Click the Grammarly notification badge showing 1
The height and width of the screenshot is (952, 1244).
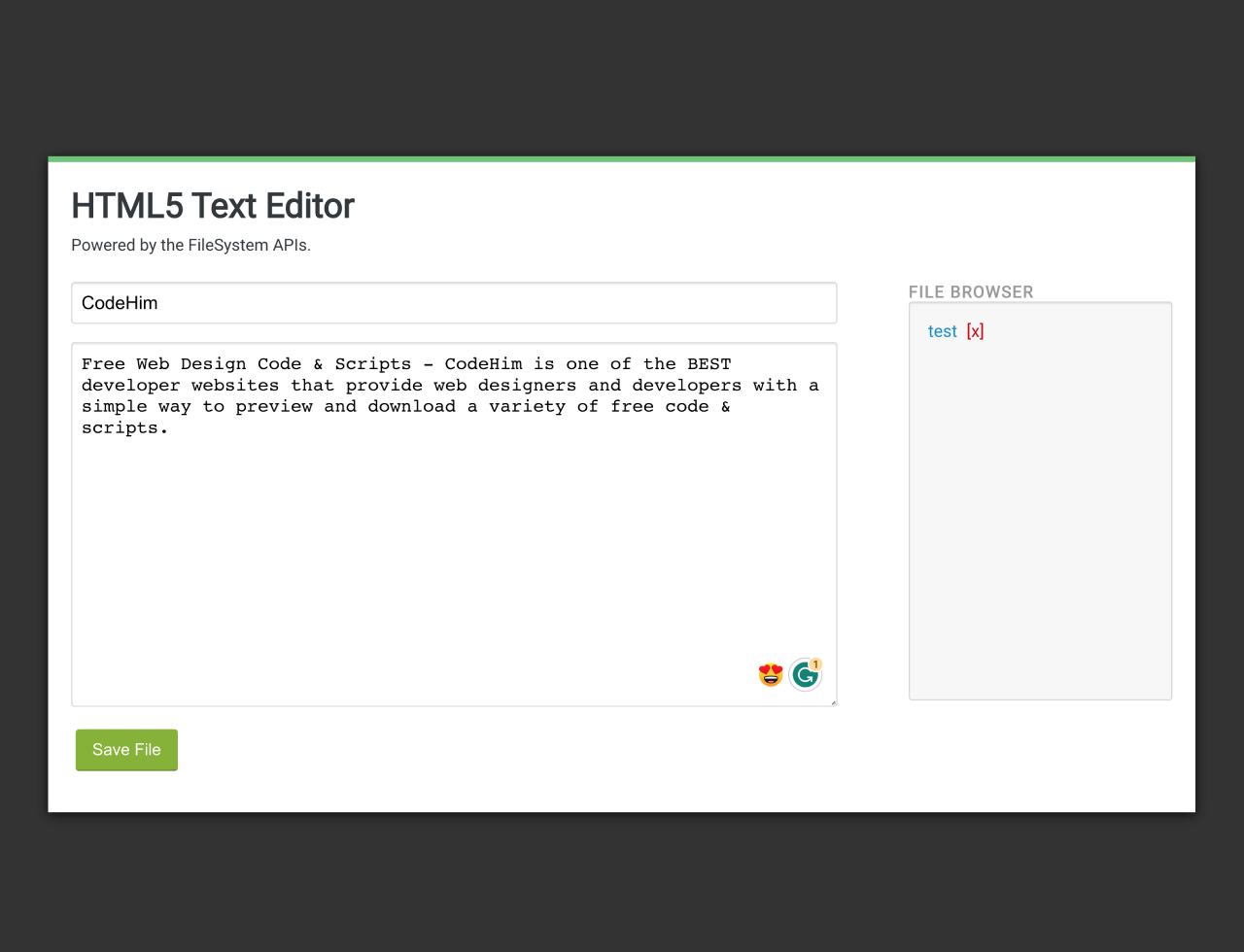coord(815,664)
